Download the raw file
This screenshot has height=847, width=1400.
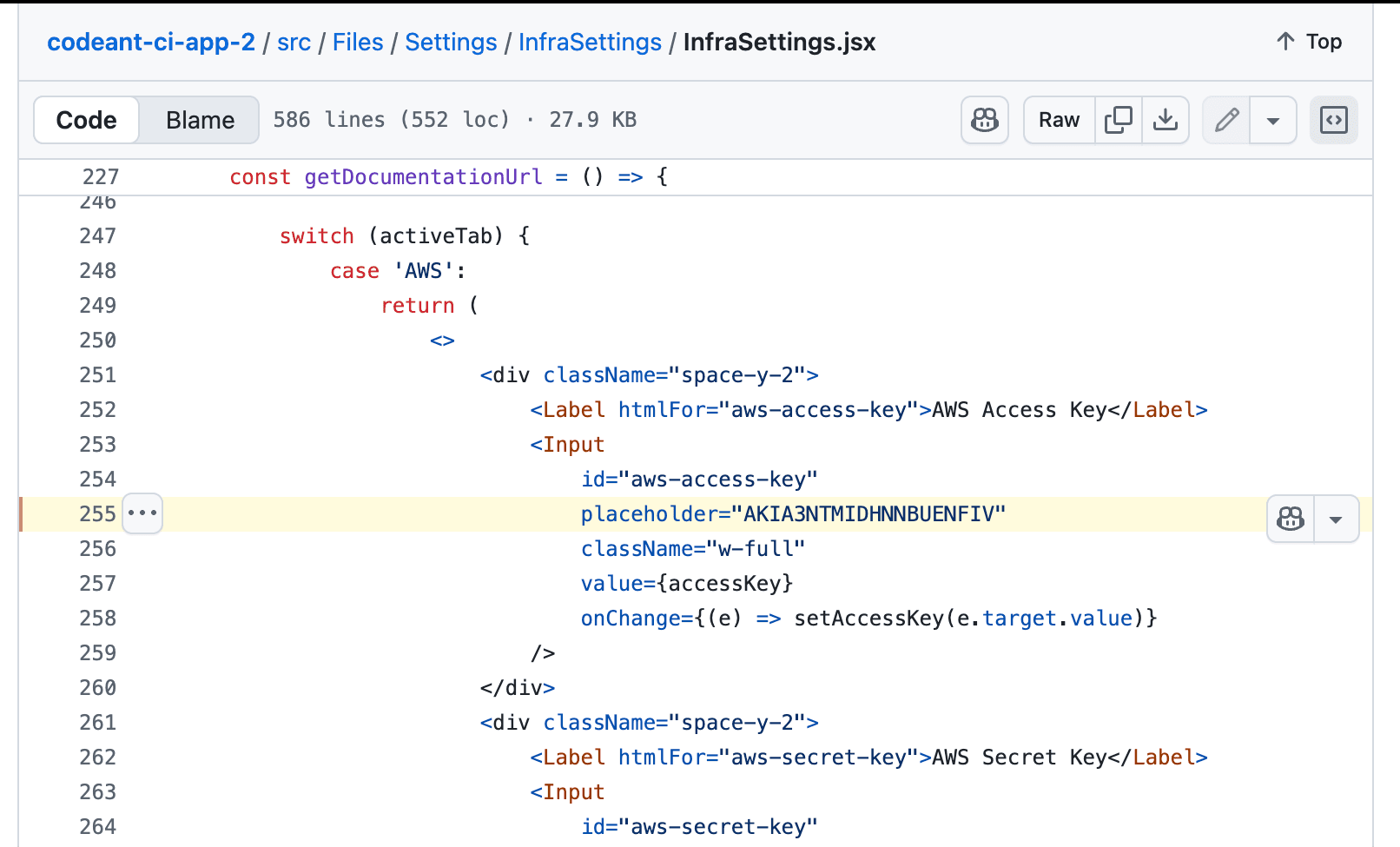tap(1166, 120)
